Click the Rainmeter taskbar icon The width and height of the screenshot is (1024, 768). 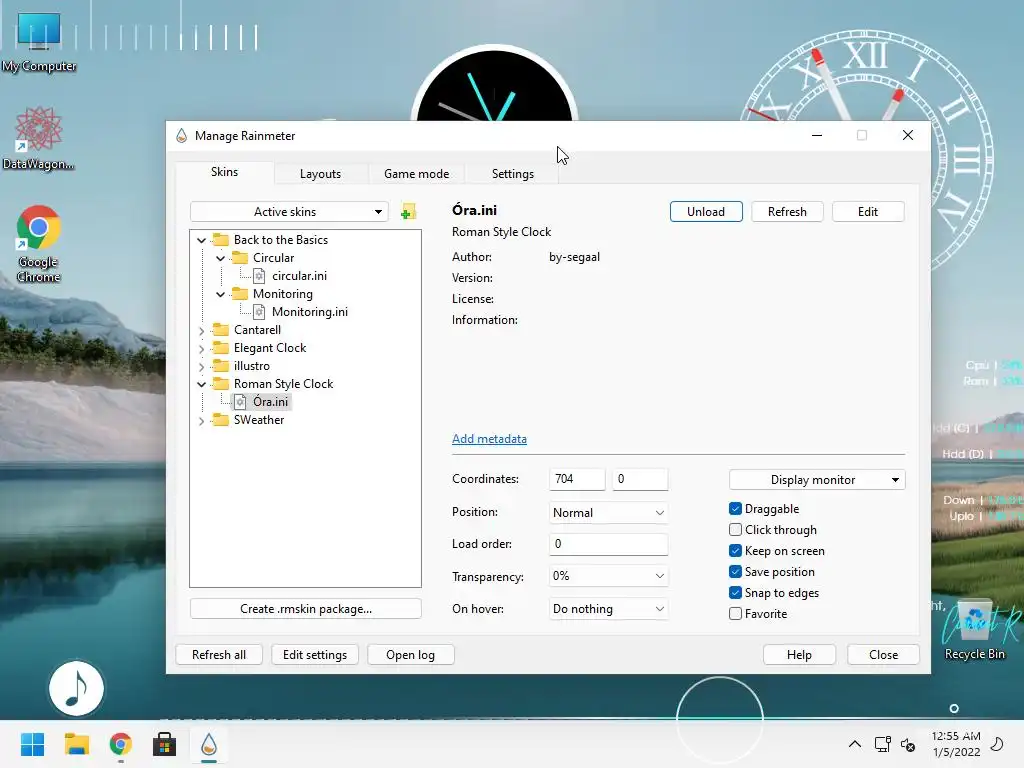[208, 744]
